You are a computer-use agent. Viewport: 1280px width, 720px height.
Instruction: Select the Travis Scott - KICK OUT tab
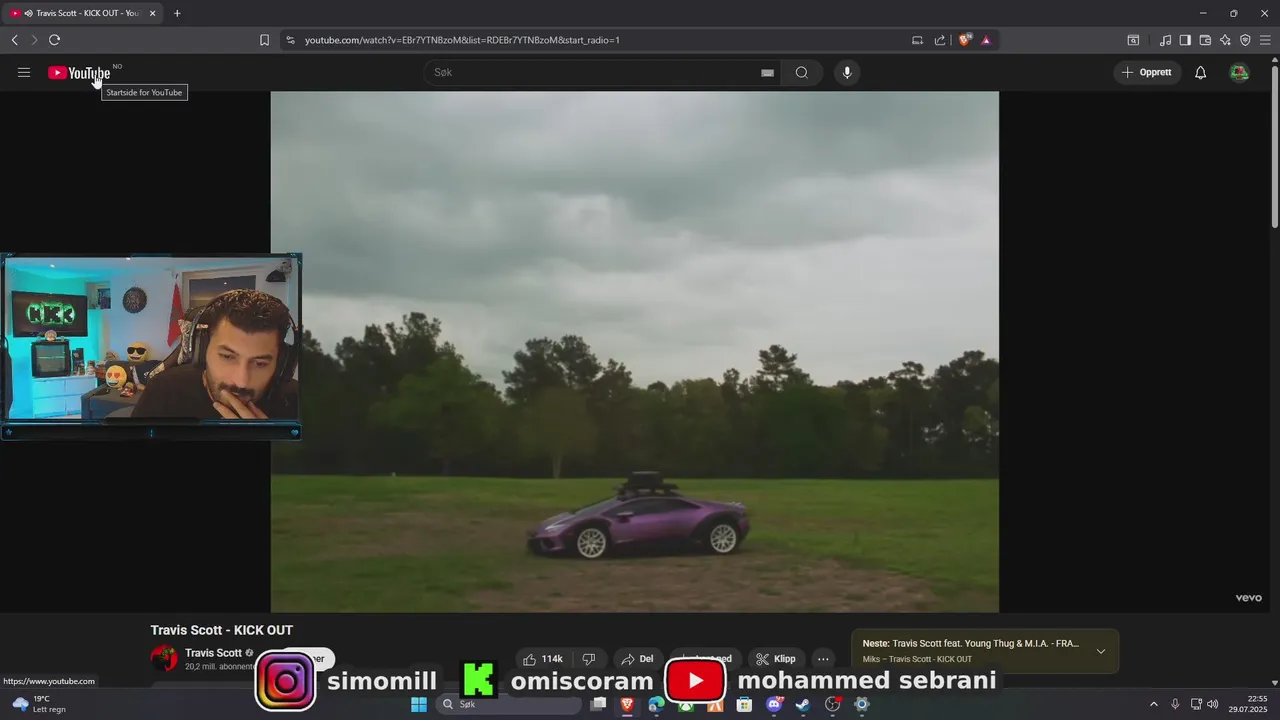[84, 13]
